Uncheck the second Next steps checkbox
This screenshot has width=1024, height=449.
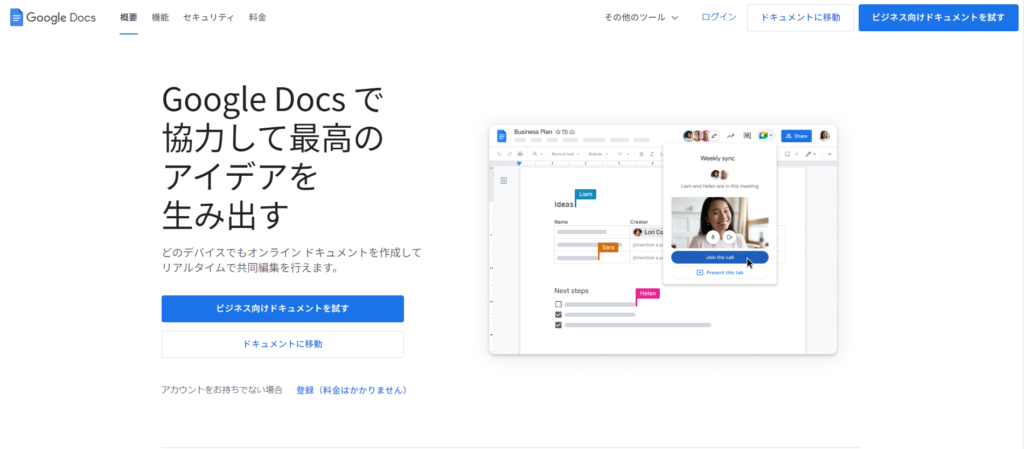(558, 315)
